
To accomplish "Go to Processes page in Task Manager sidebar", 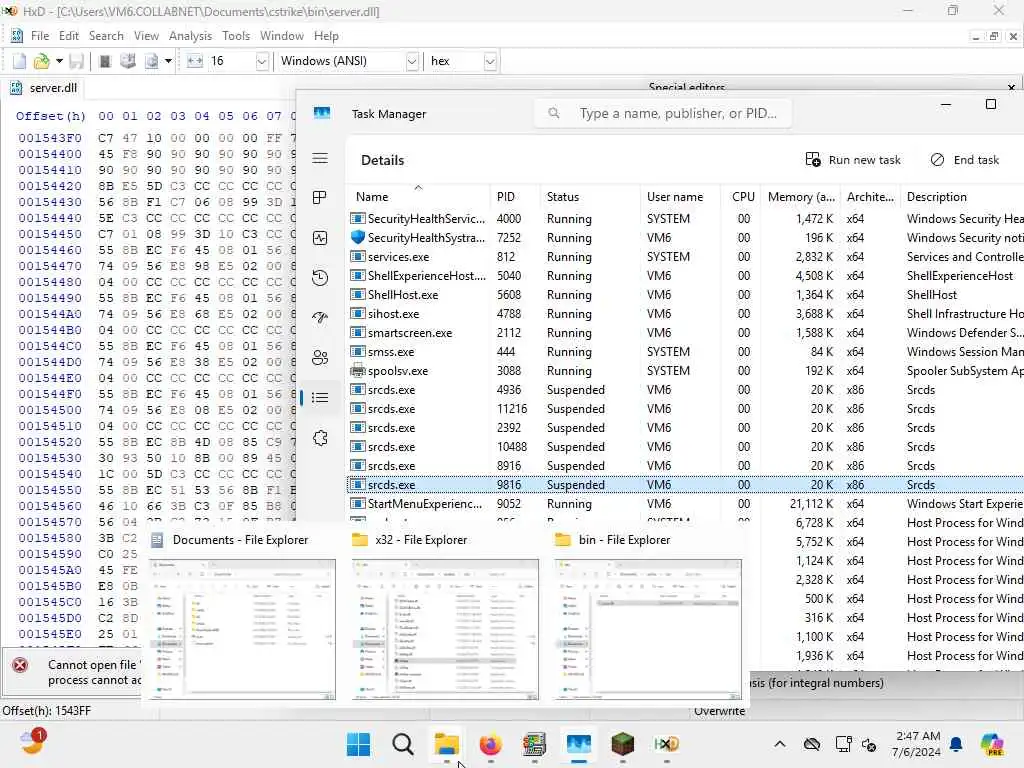I will 320,198.
